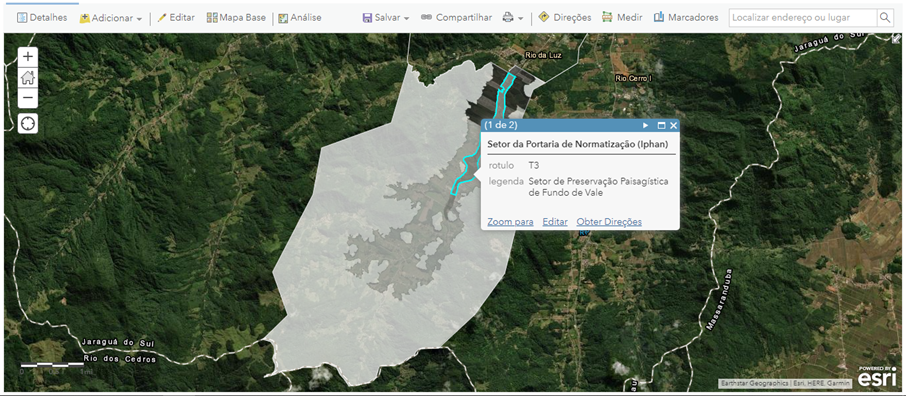Open the print icon
The height and width of the screenshot is (396, 906).
[507, 18]
